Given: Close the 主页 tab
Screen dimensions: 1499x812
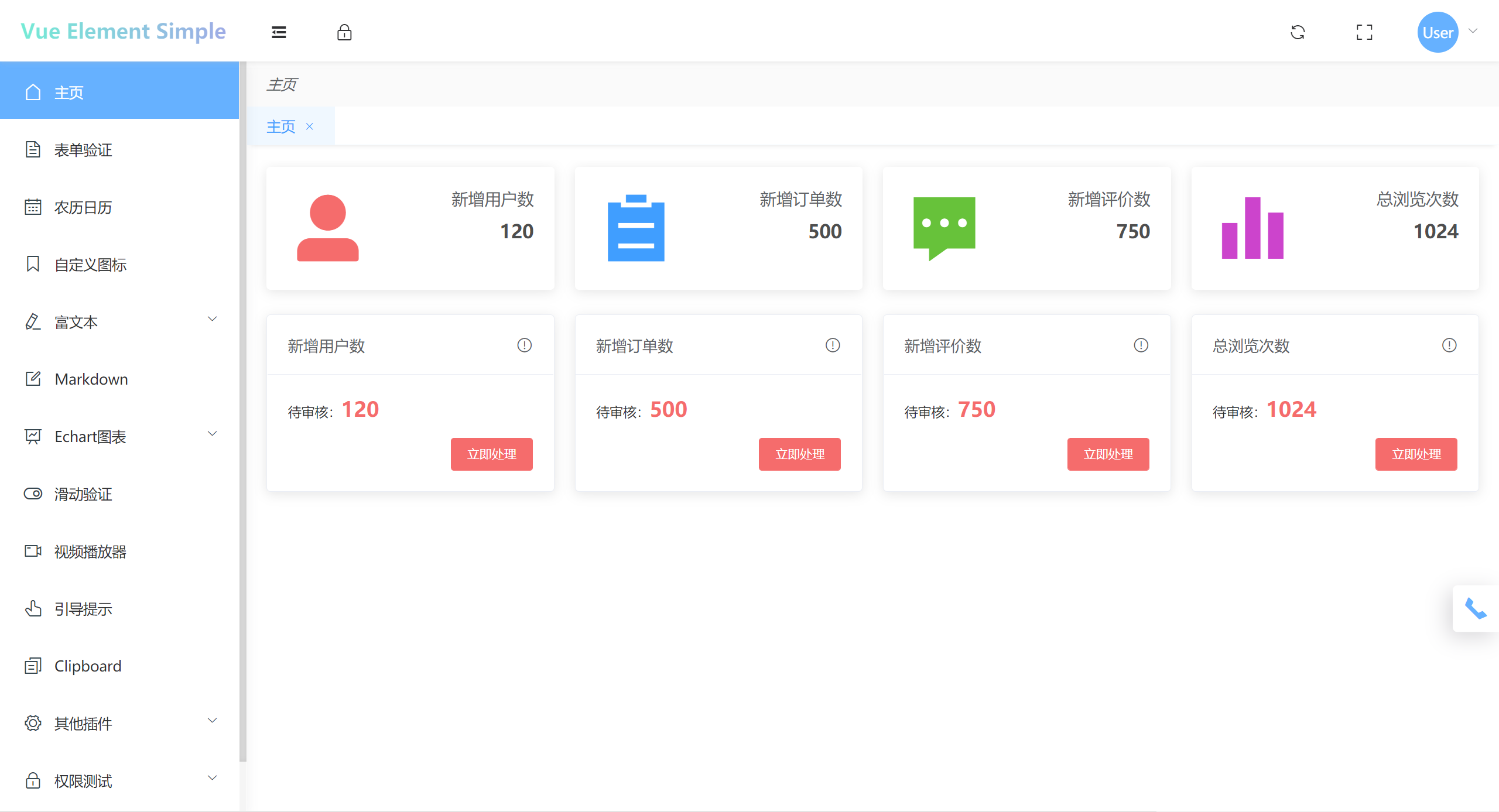Looking at the screenshot, I should [310, 126].
